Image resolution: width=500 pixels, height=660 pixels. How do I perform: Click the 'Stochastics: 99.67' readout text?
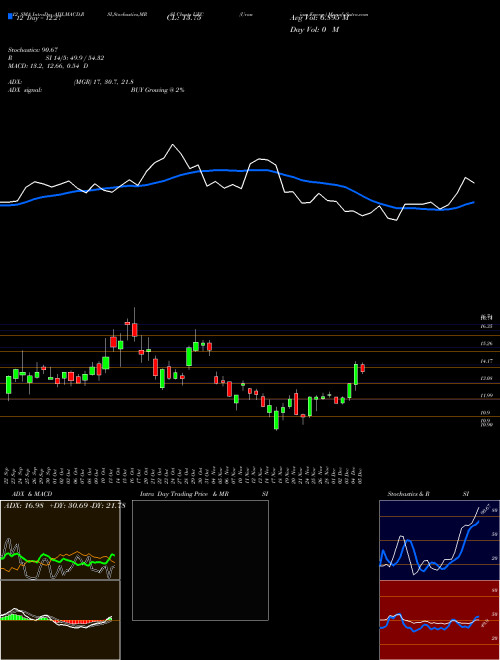(32, 51)
